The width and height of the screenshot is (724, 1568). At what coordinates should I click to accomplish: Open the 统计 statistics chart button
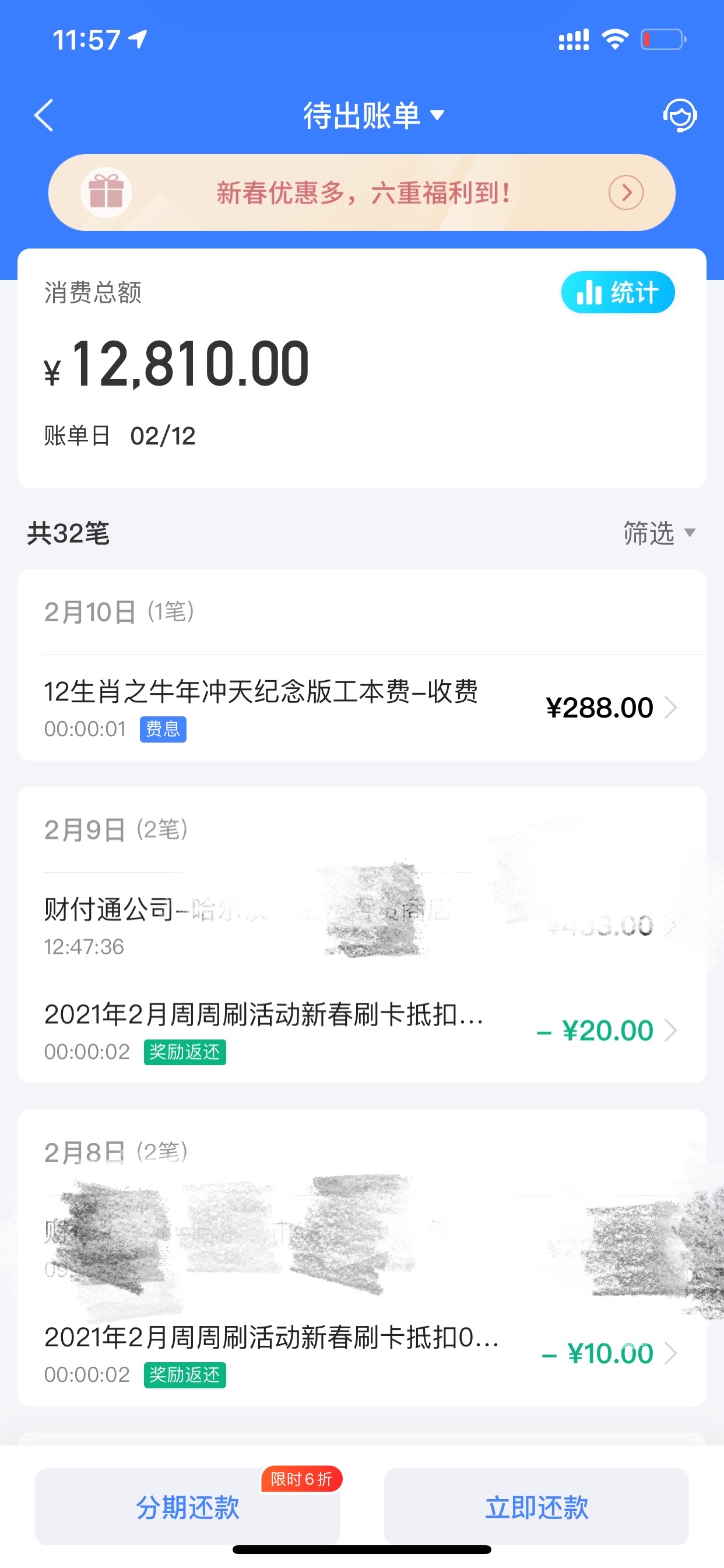point(617,292)
